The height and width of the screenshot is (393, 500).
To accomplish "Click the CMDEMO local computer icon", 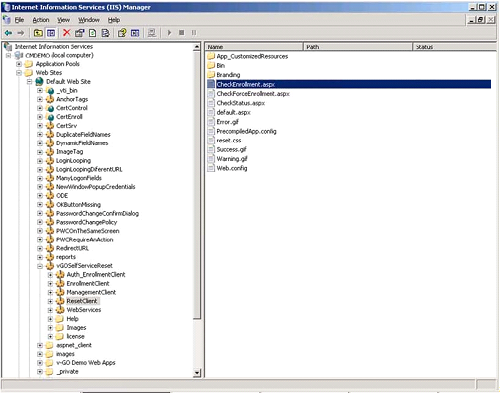I will pyautogui.click(x=19, y=55).
